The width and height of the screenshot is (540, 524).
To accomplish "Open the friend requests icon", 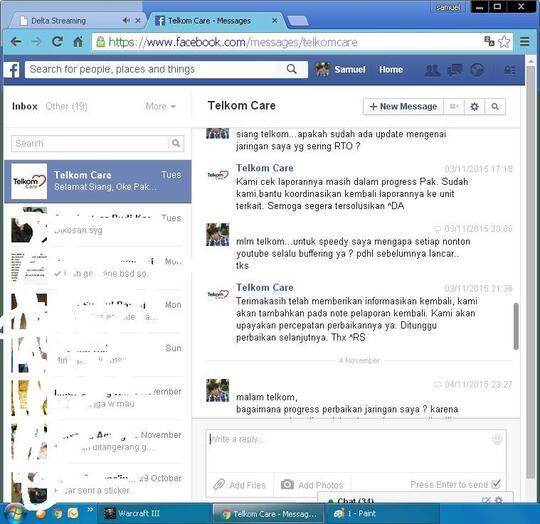I will [x=432, y=70].
